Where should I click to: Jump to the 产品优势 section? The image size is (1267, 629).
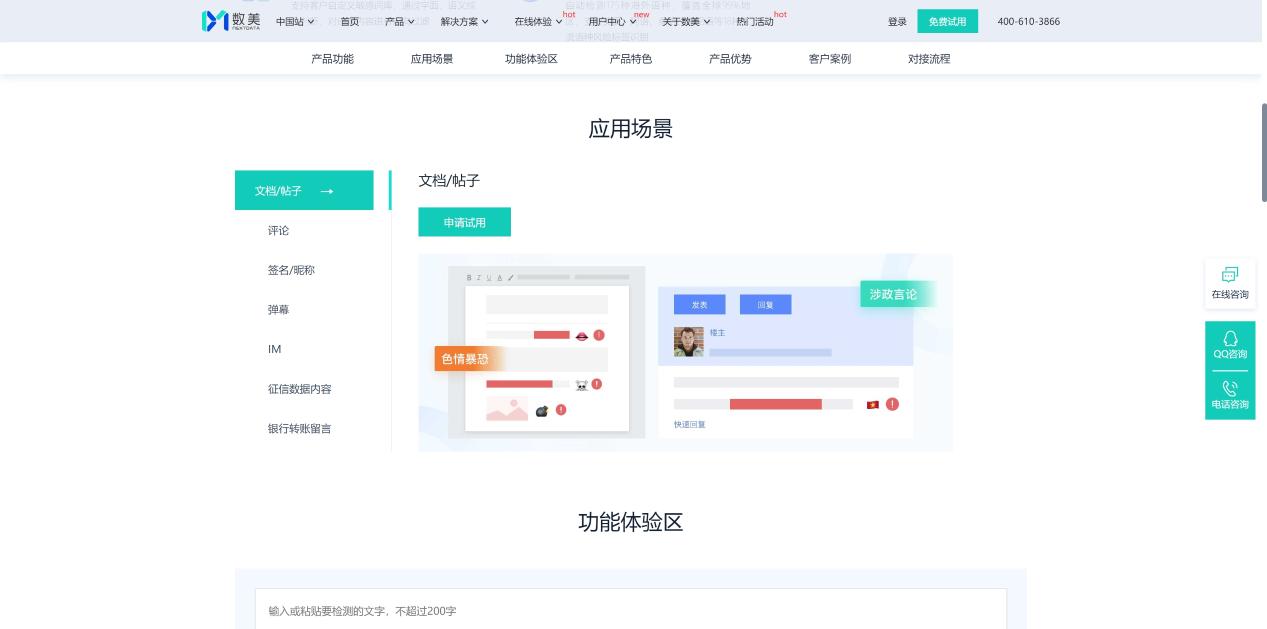[x=730, y=59]
